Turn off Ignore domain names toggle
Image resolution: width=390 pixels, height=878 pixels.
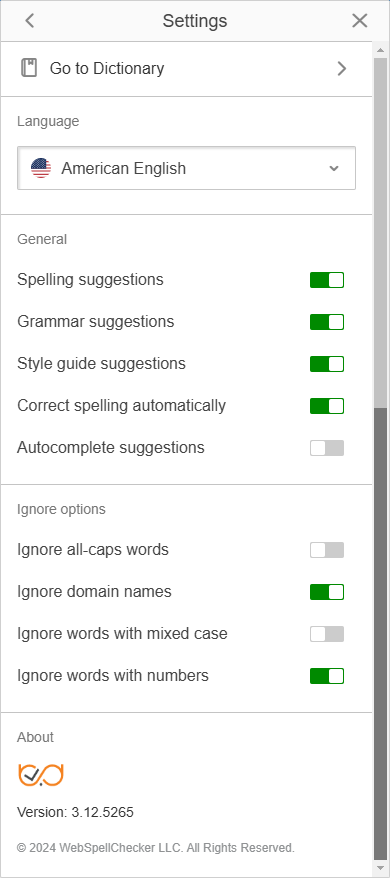click(x=327, y=592)
